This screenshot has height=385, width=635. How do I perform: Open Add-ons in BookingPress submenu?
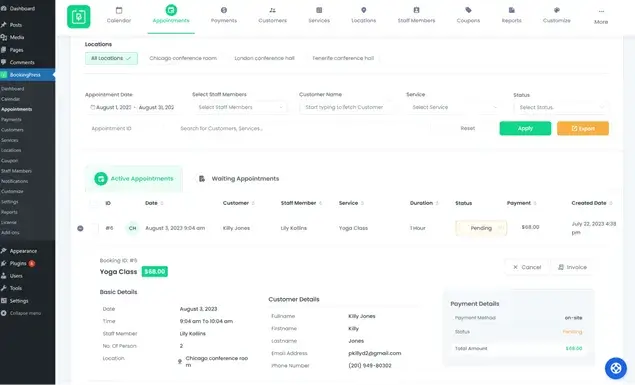tap(10, 233)
